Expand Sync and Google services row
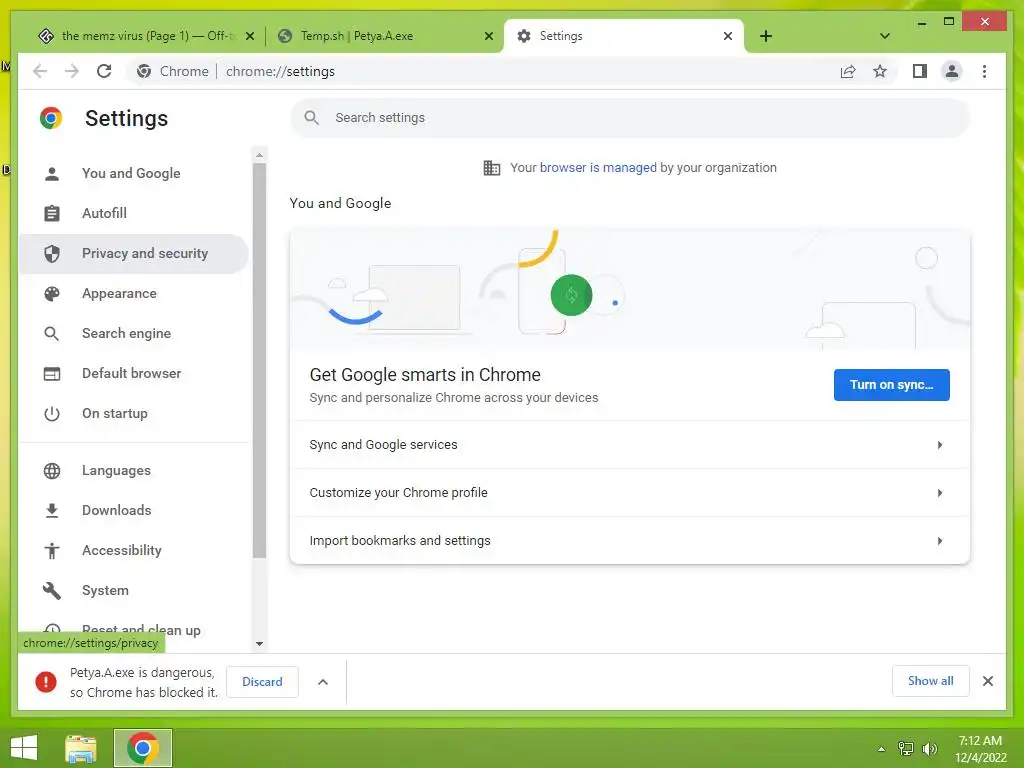This screenshot has width=1024, height=768. point(630,445)
